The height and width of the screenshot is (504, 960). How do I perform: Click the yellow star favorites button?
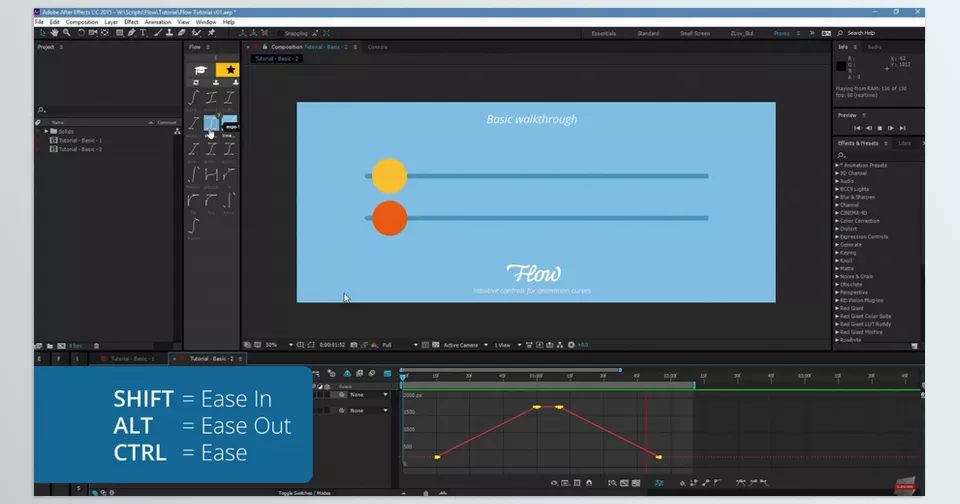(x=230, y=70)
